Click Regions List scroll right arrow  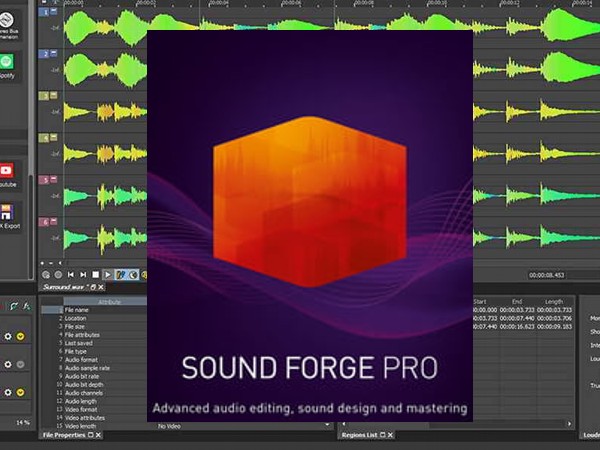pyautogui.click(x=569, y=424)
